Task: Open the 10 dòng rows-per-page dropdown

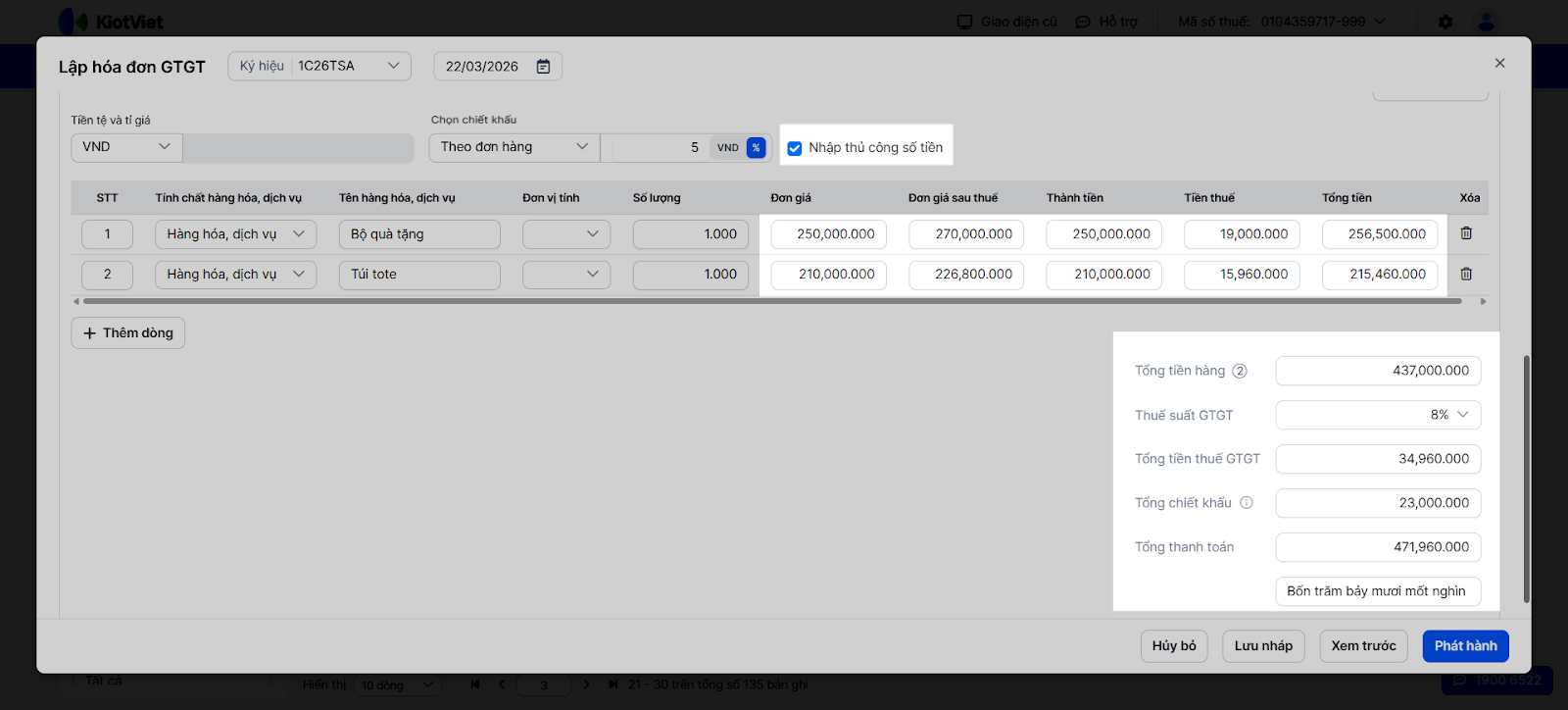Action: tap(399, 685)
